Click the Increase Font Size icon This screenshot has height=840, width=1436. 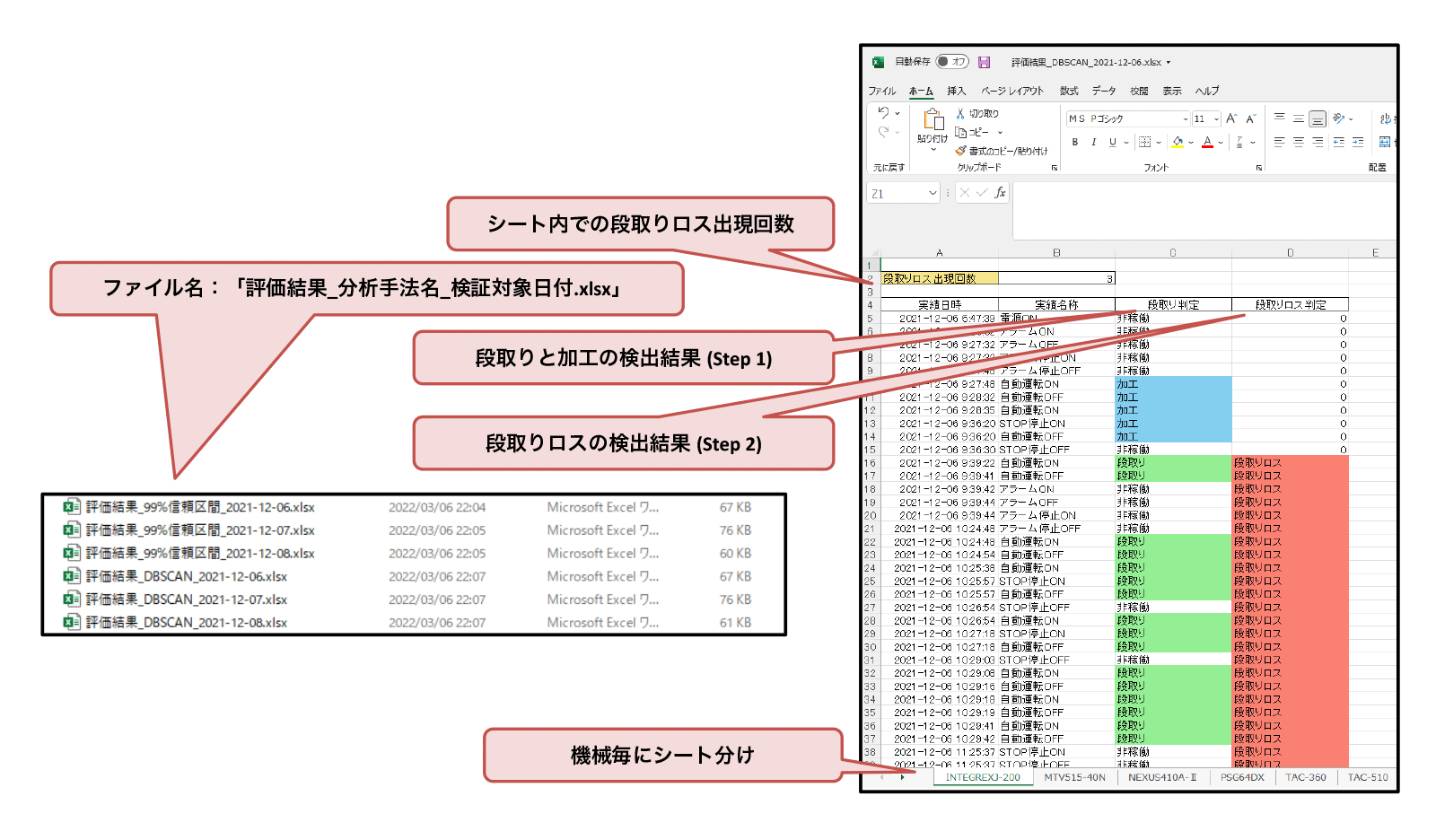click(x=1231, y=118)
